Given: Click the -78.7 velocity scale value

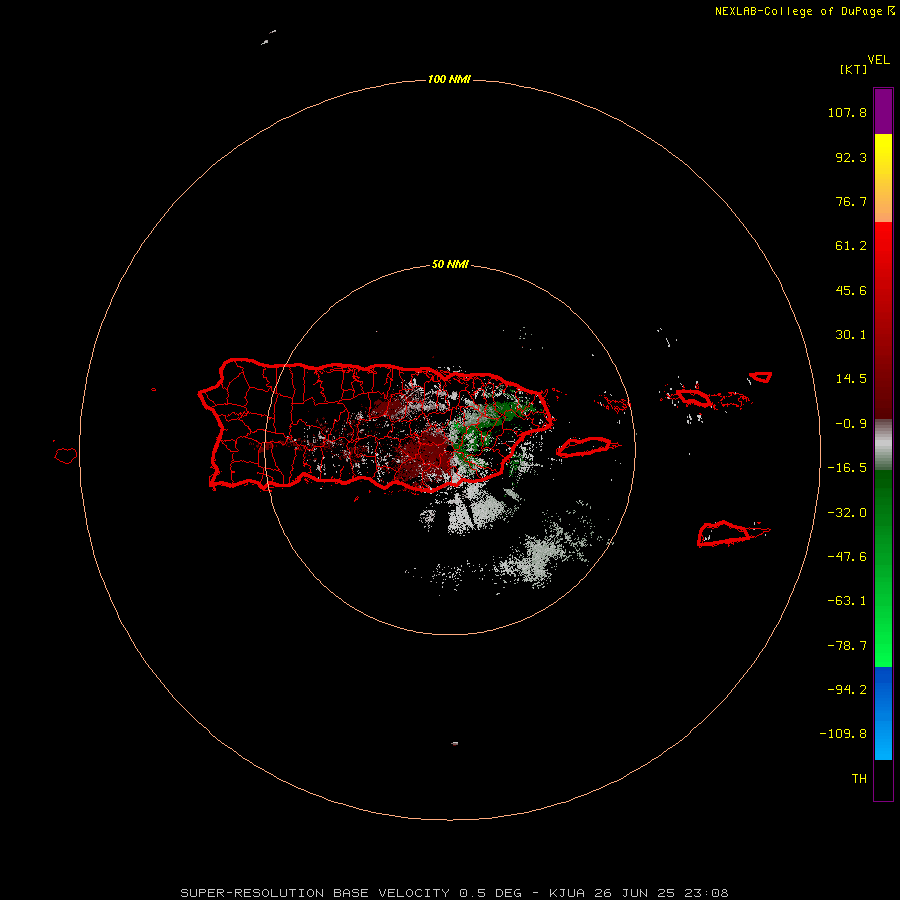Looking at the screenshot, I should (847, 646).
